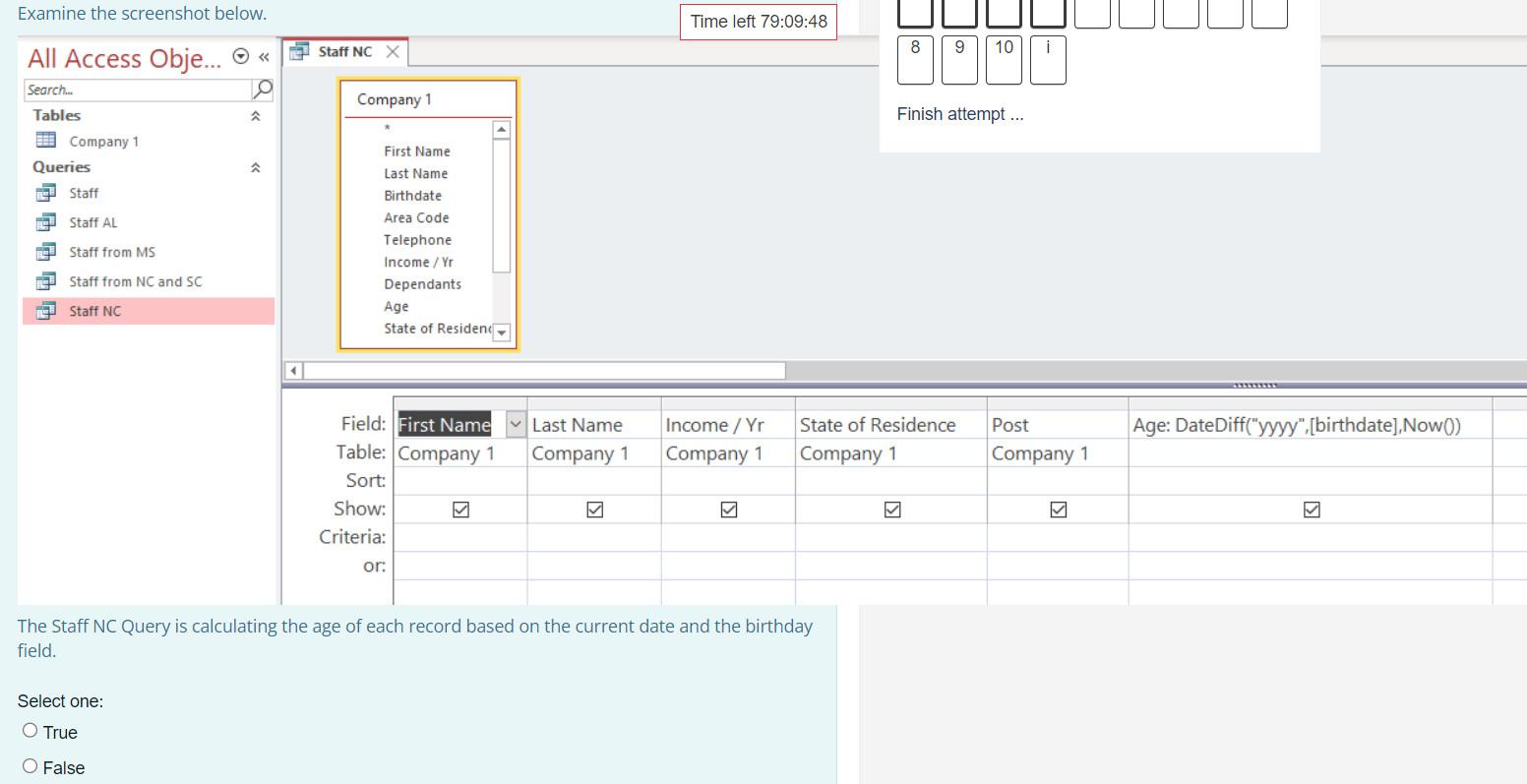Select the Company 1 table icon
This screenshot has height=784, width=1527.
tap(46, 141)
